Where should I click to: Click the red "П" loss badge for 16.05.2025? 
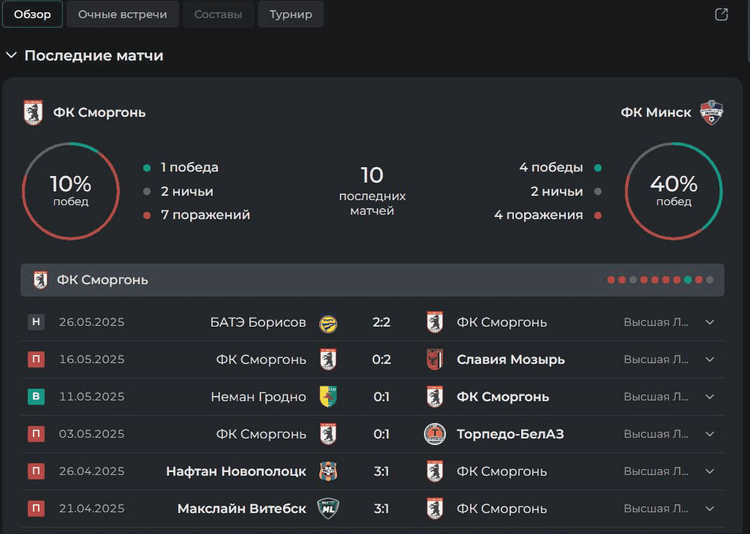coord(37,360)
